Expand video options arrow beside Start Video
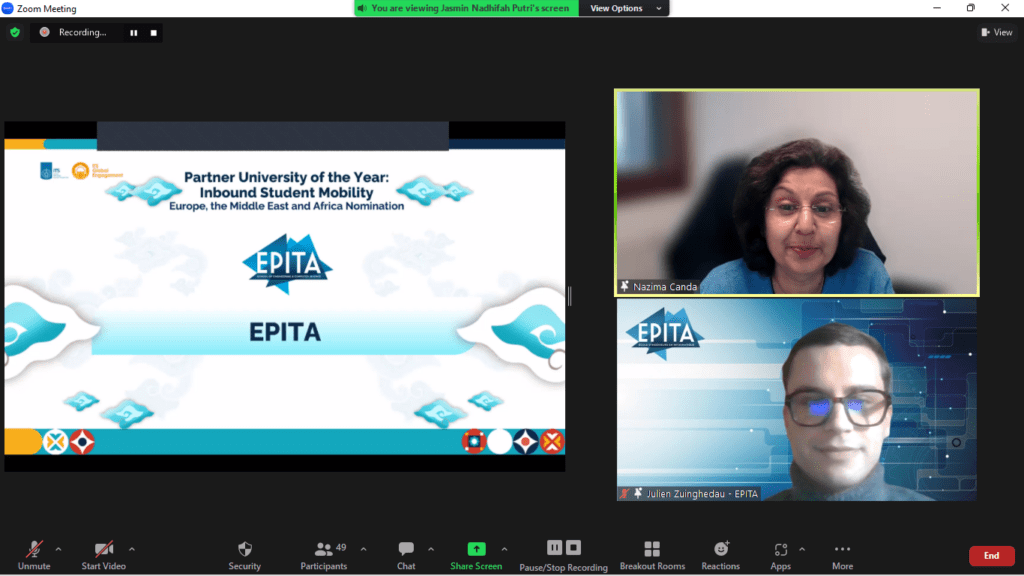 (132, 549)
